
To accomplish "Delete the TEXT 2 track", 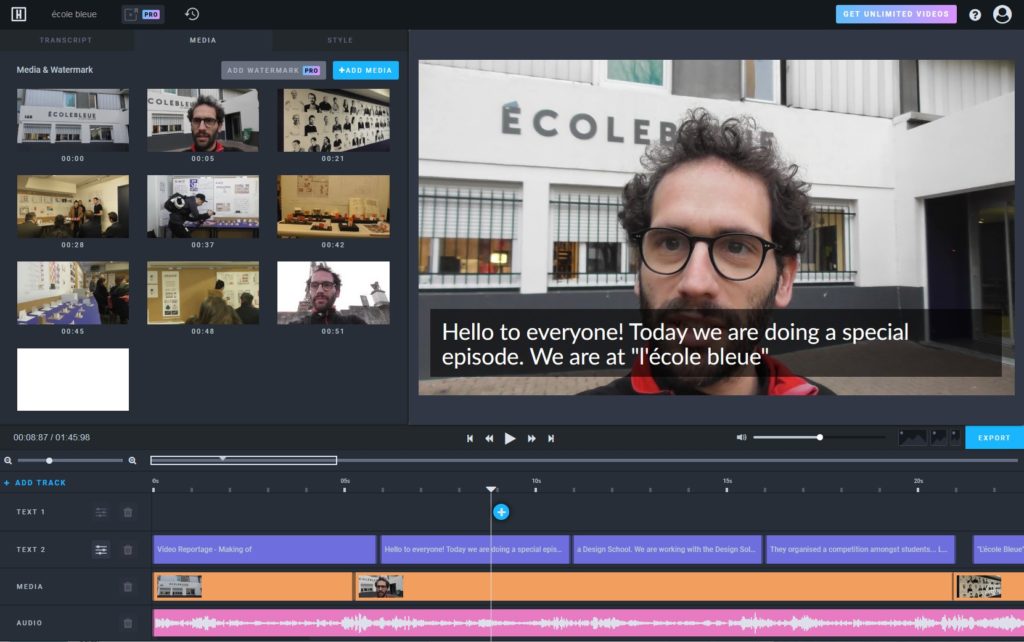I will click(128, 550).
